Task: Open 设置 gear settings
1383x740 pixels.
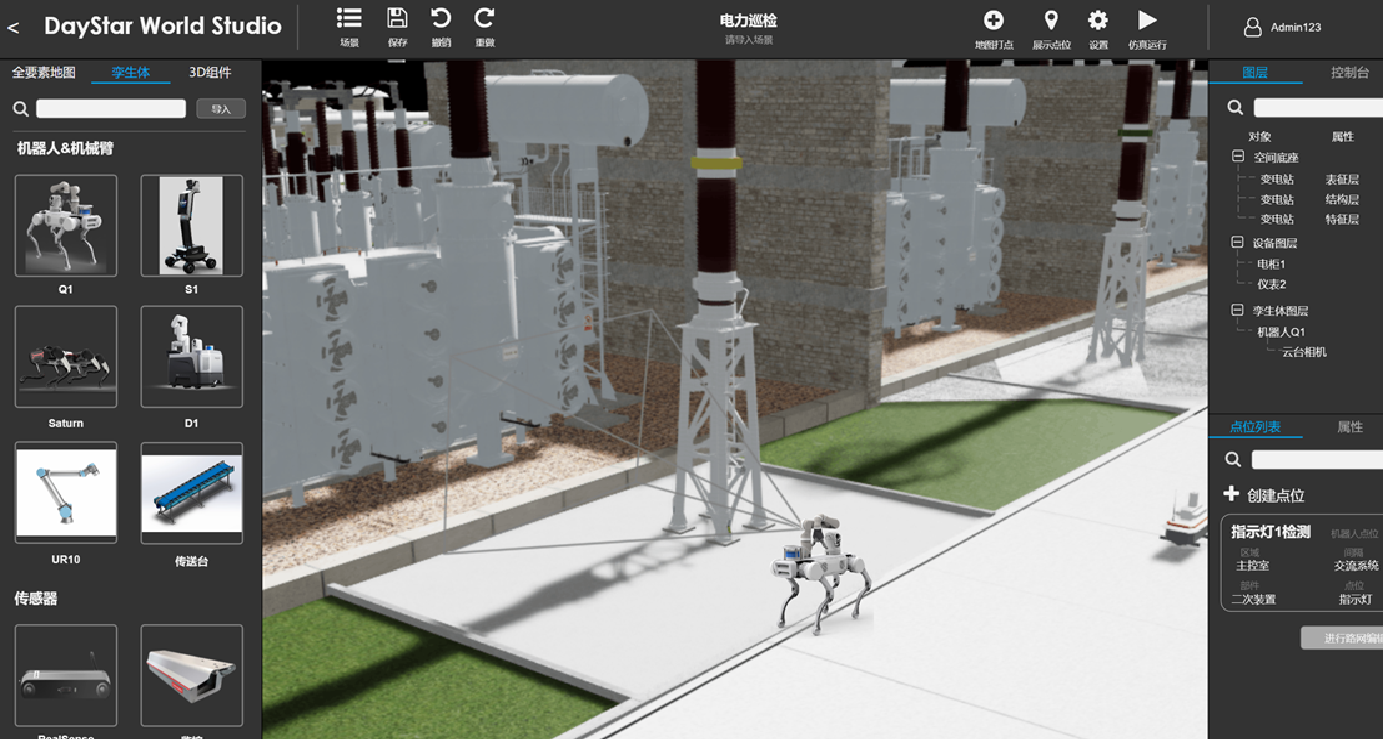Action: coord(1098,21)
